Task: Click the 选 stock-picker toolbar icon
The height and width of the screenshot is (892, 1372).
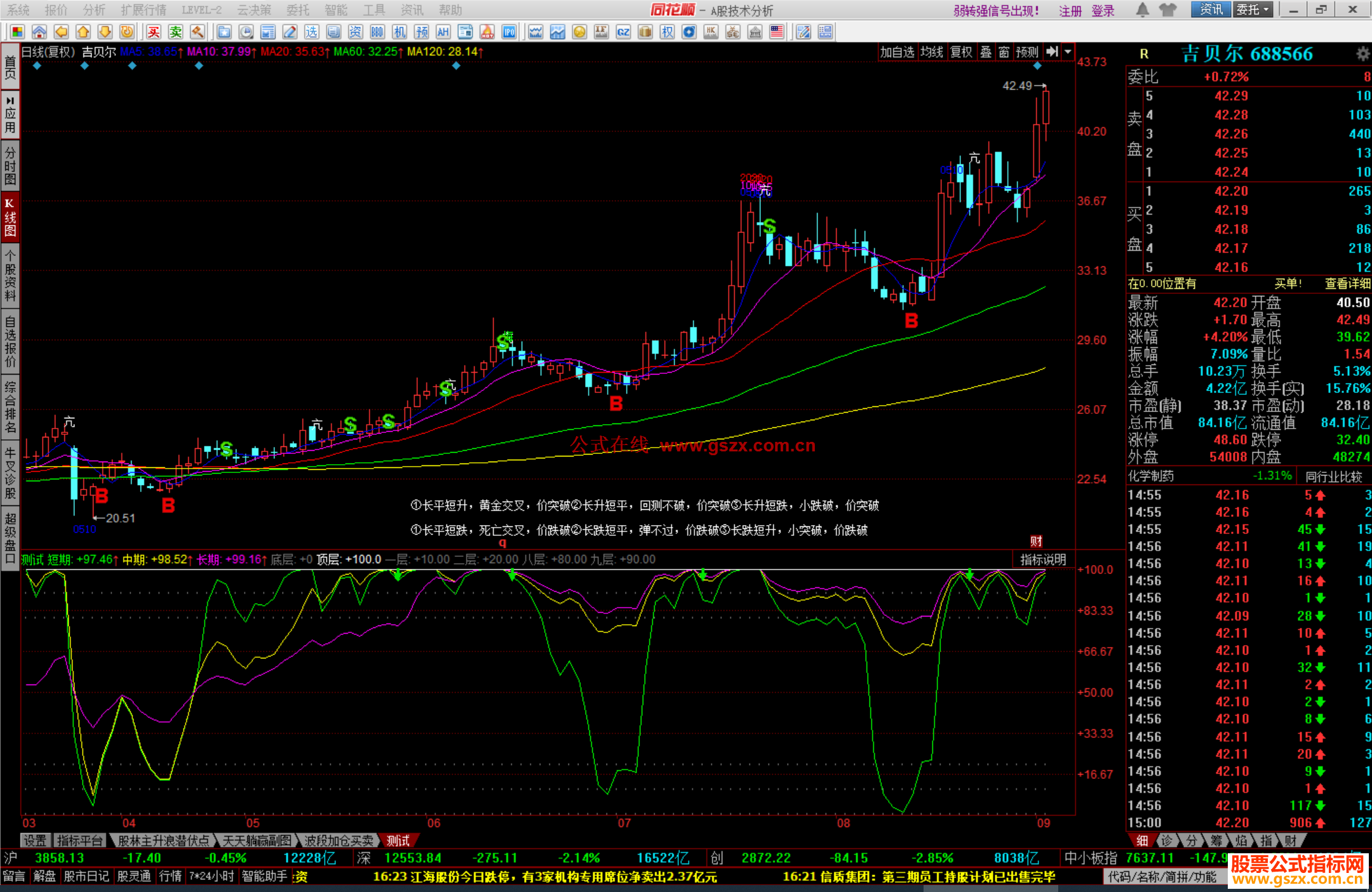Action: (311, 32)
